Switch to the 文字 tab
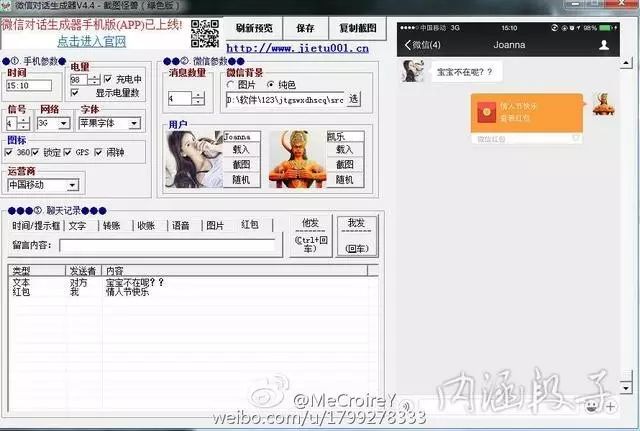The height and width of the screenshot is (431, 640). coord(77,226)
